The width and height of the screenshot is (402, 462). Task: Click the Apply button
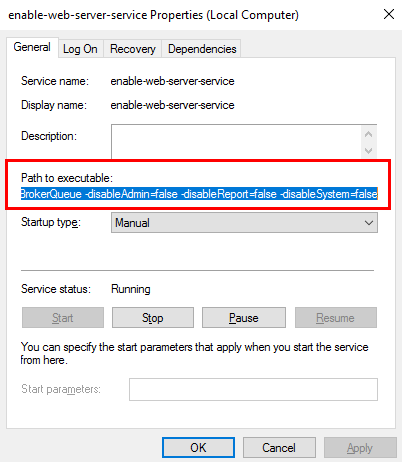tap(360, 448)
